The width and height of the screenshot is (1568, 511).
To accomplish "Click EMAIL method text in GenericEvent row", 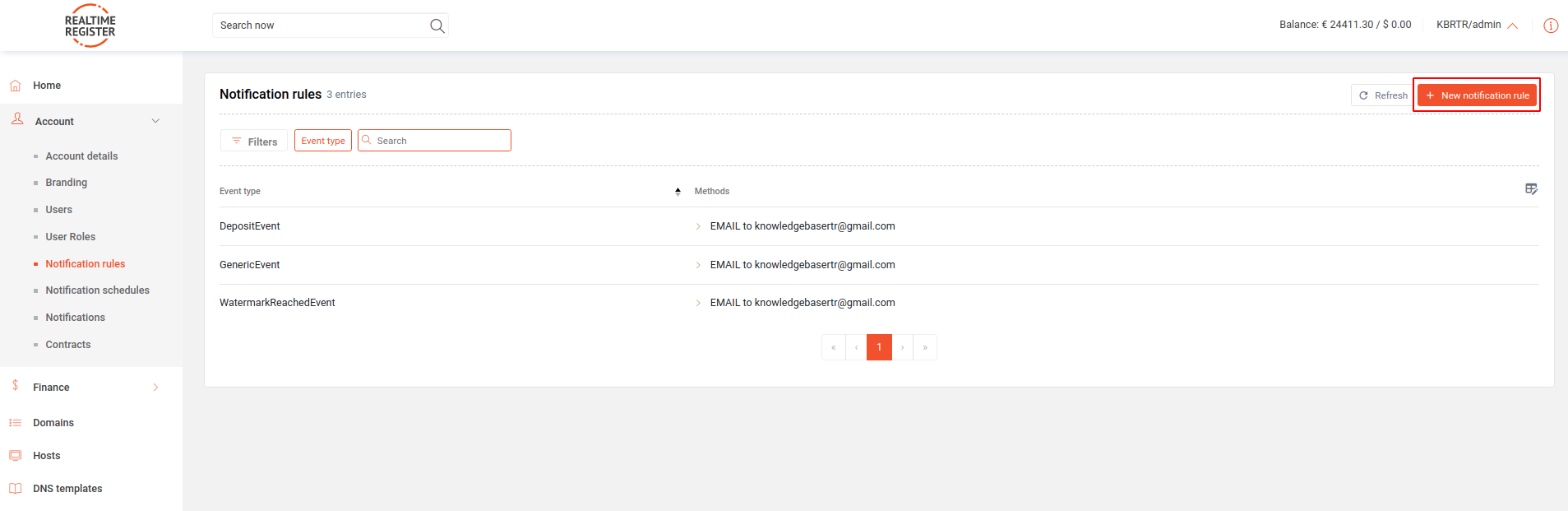I will [803, 265].
